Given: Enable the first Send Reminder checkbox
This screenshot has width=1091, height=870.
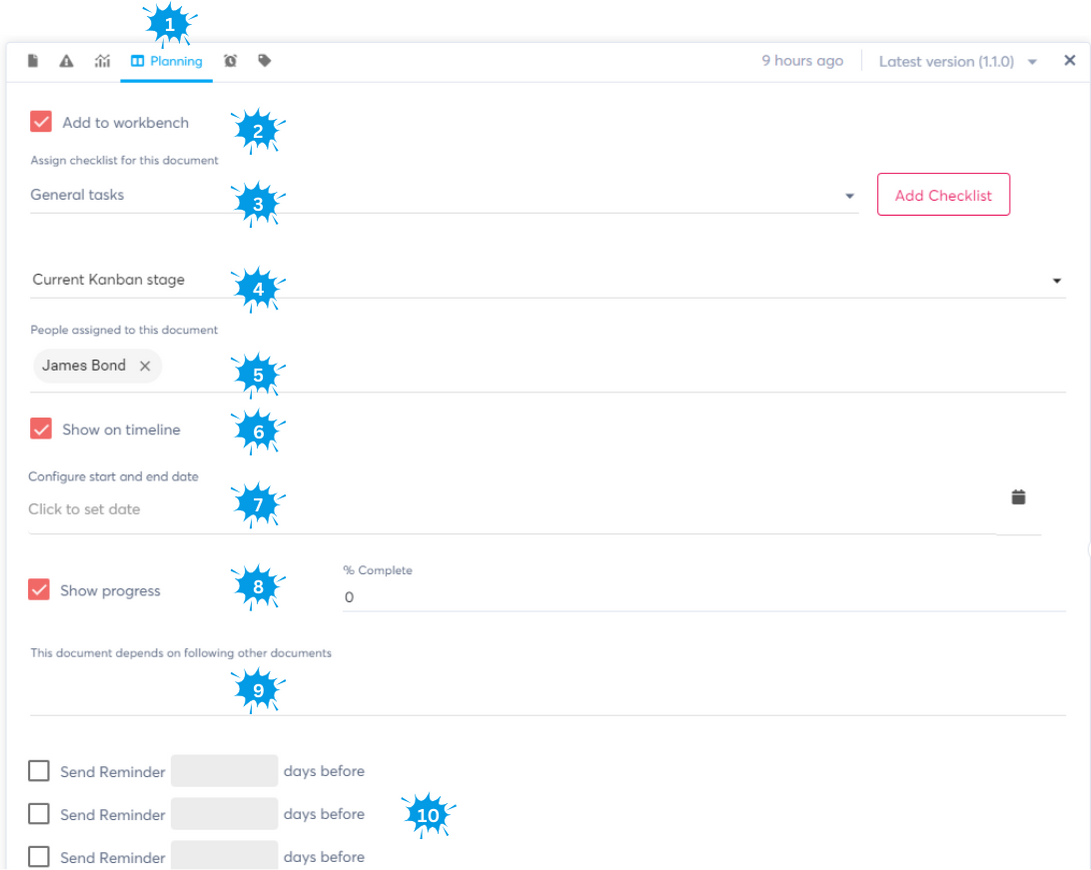Looking at the screenshot, I should (39, 771).
